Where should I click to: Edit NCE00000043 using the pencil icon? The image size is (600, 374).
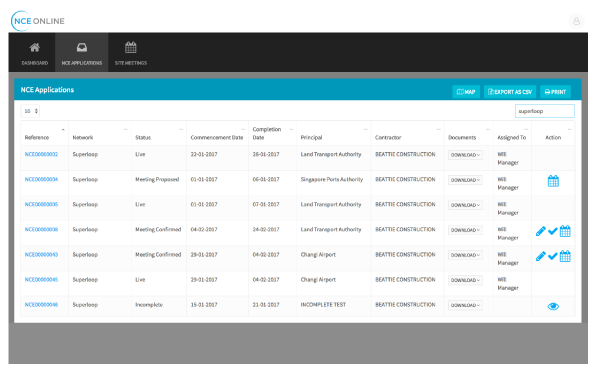540,256
